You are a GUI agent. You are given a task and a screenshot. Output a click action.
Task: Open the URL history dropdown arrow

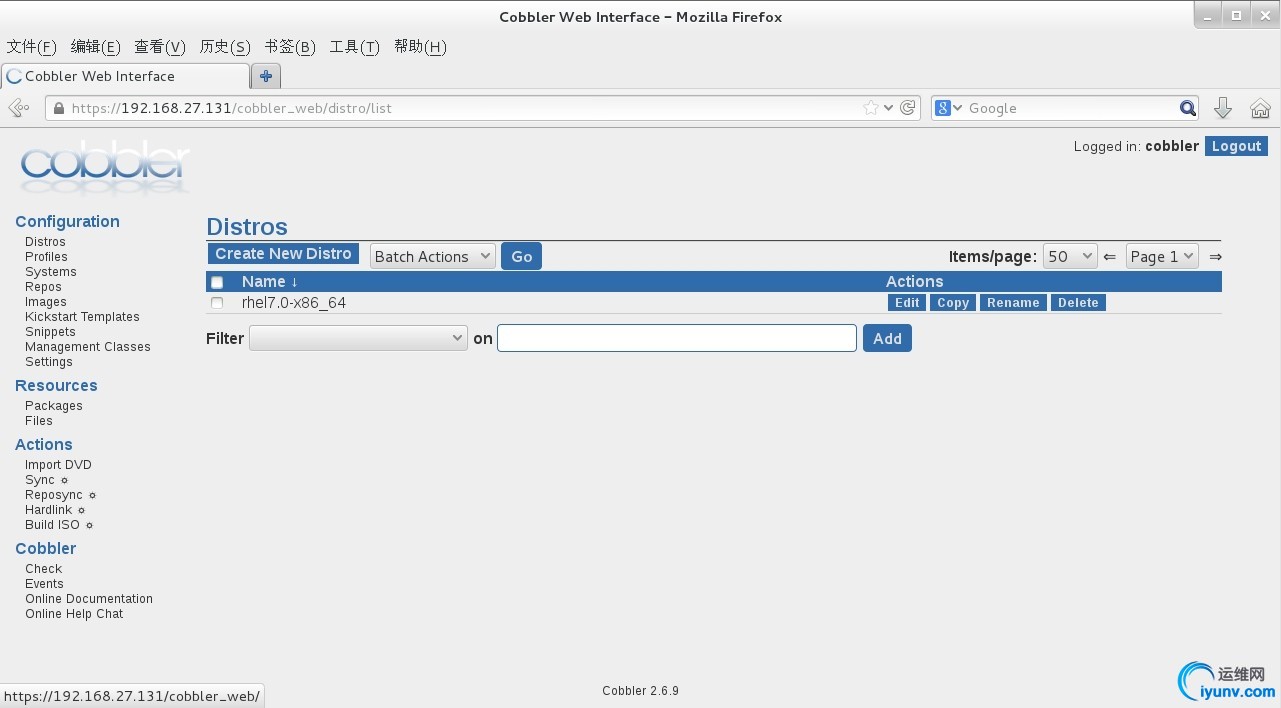[x=889, y=108]
